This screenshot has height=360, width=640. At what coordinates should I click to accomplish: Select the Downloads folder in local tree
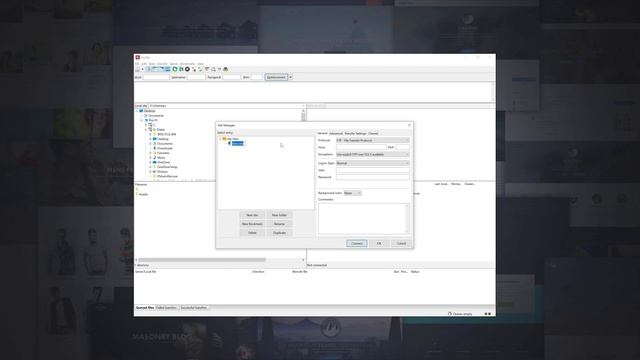click(165, 148)
